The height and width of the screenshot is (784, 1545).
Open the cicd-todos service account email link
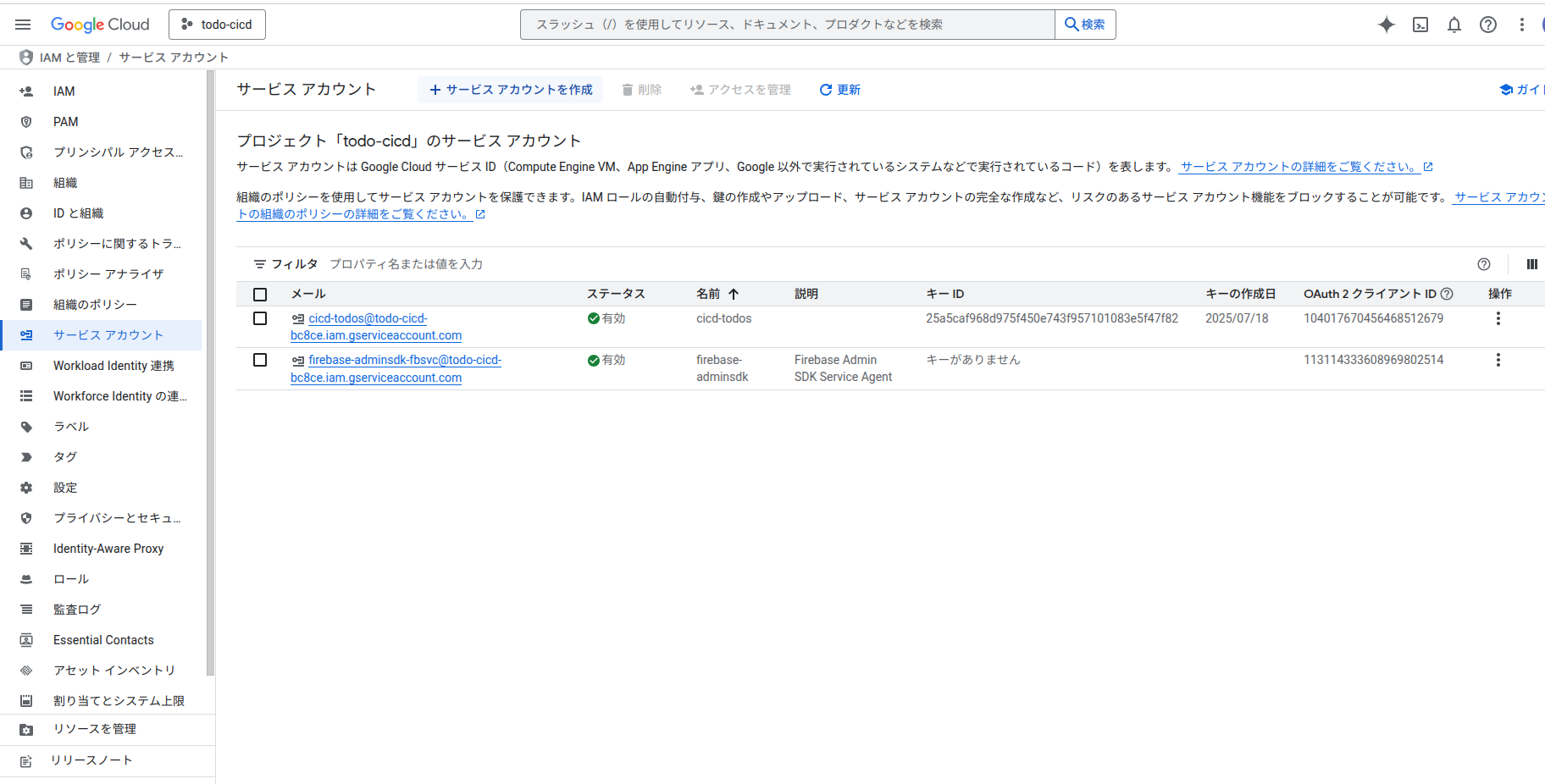376,327
